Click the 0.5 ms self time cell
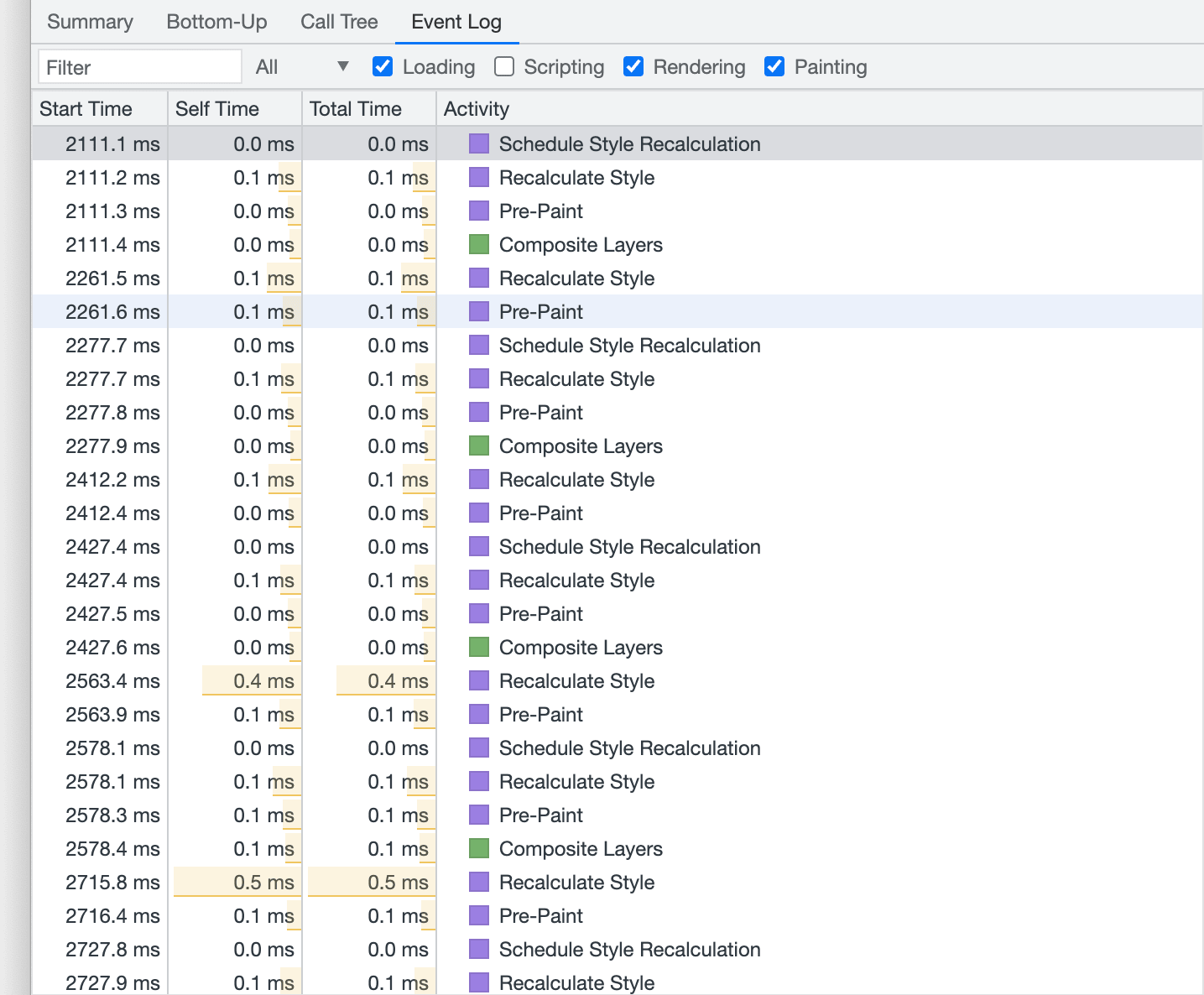Image resolution: width=1204 pixels, height=995 pixels. pos(235,883)
